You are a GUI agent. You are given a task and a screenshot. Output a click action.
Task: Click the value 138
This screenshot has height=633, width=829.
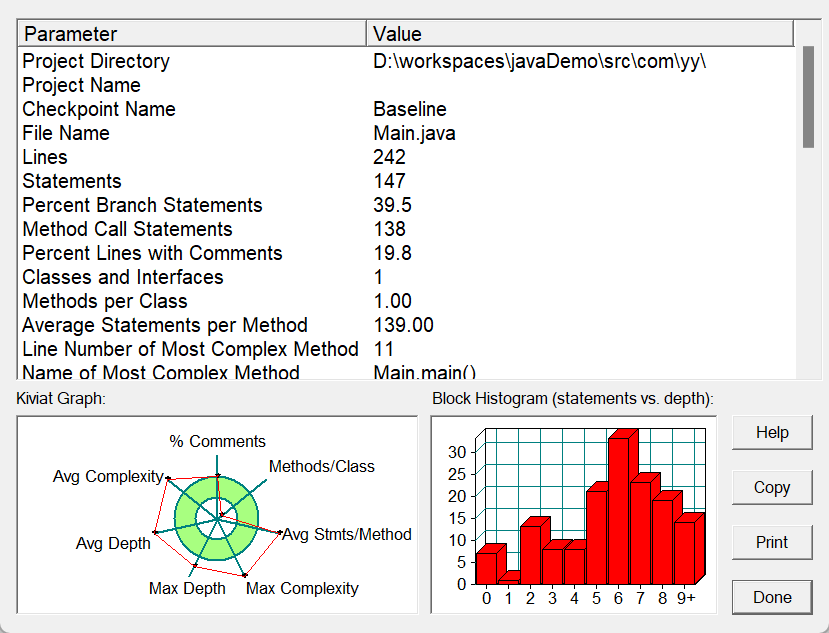pos(389,229)
